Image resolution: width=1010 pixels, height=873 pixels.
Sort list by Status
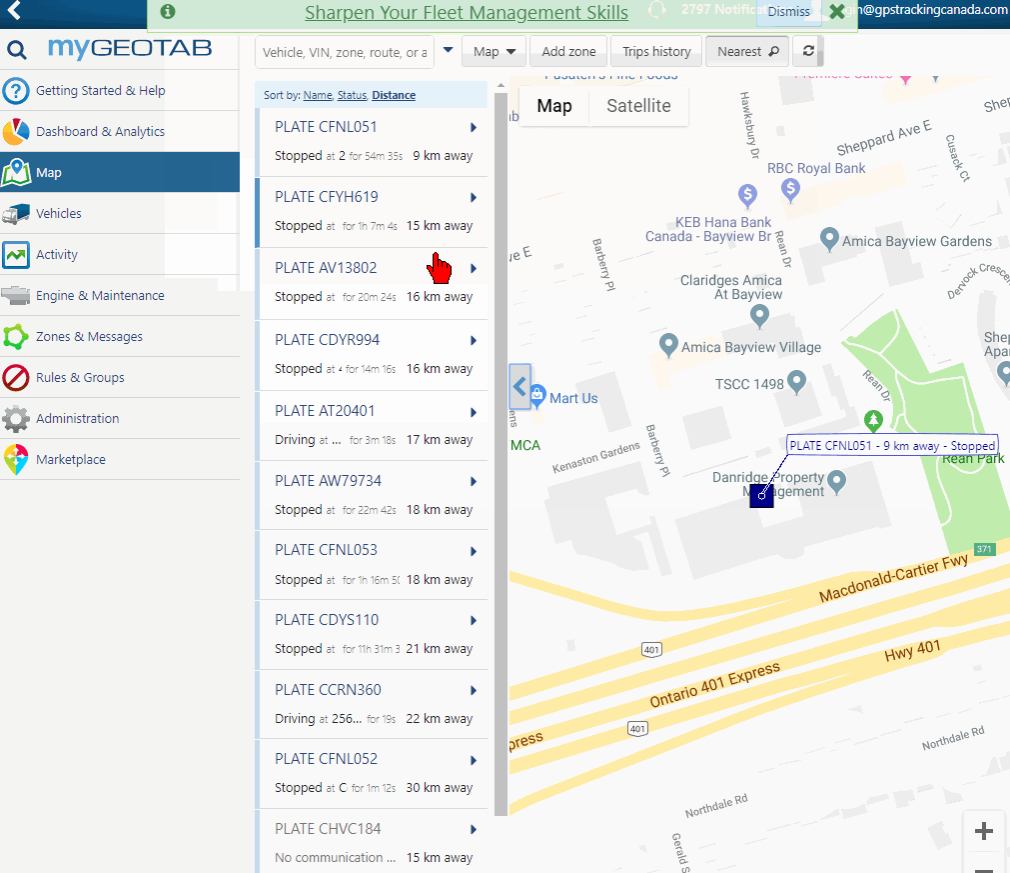352,95
